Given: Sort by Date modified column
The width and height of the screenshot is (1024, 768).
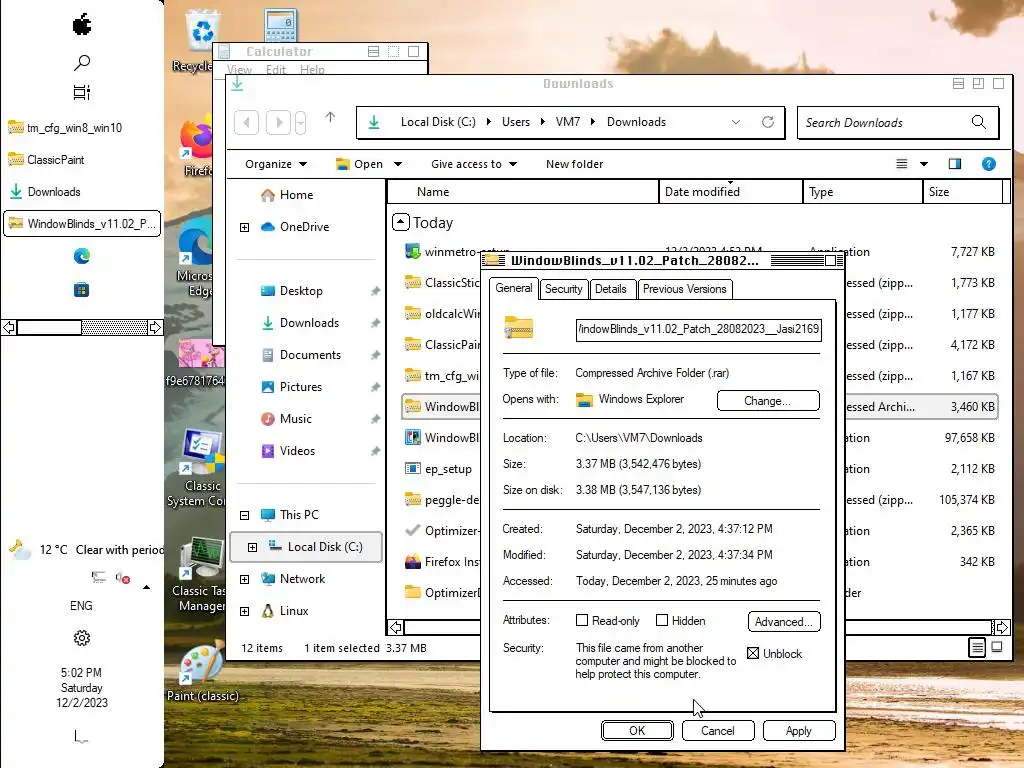Looking at the screenshot, I should click(731, 192).
